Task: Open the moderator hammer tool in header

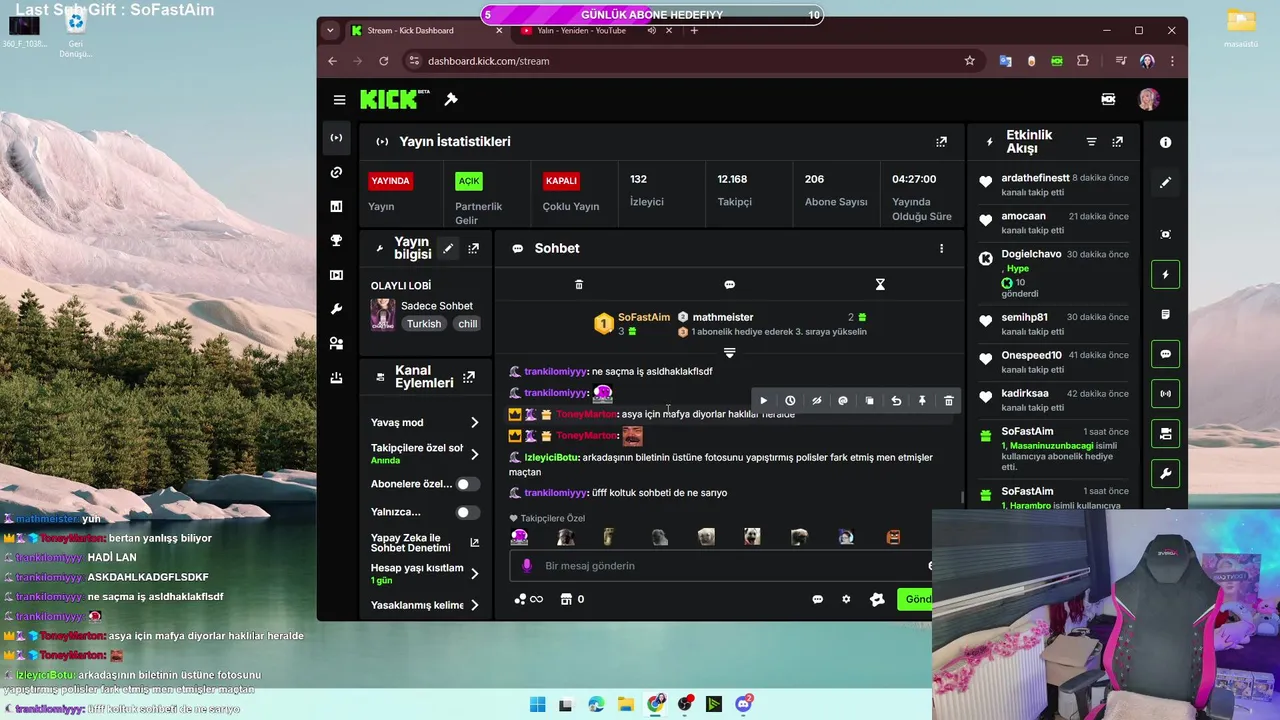Action: [451, 100]
